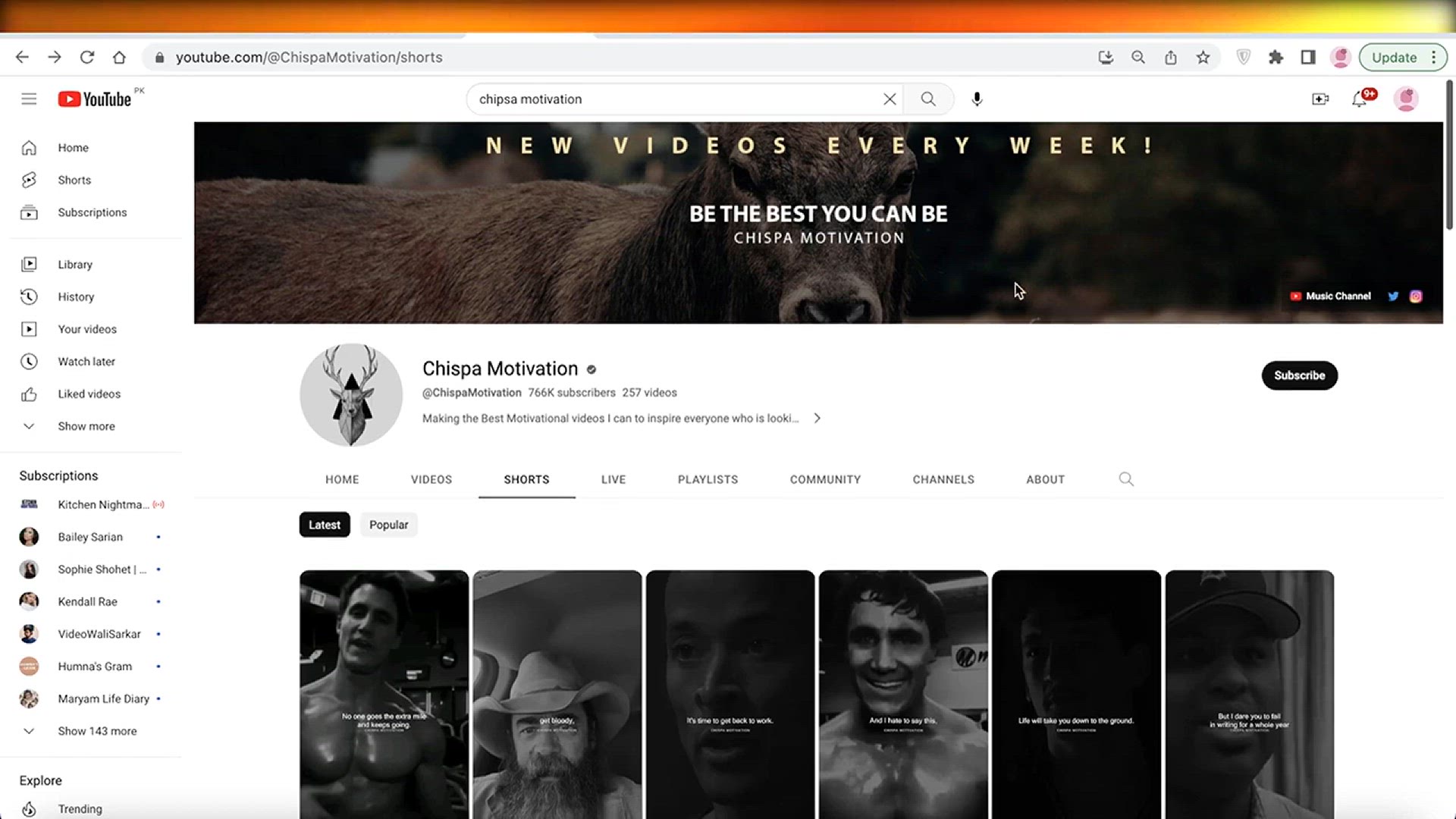This screenshot has height=819, width=1456.
Task: Reload the page with the refresh icon
Action: pyautogui.click(x=87, y=57)
